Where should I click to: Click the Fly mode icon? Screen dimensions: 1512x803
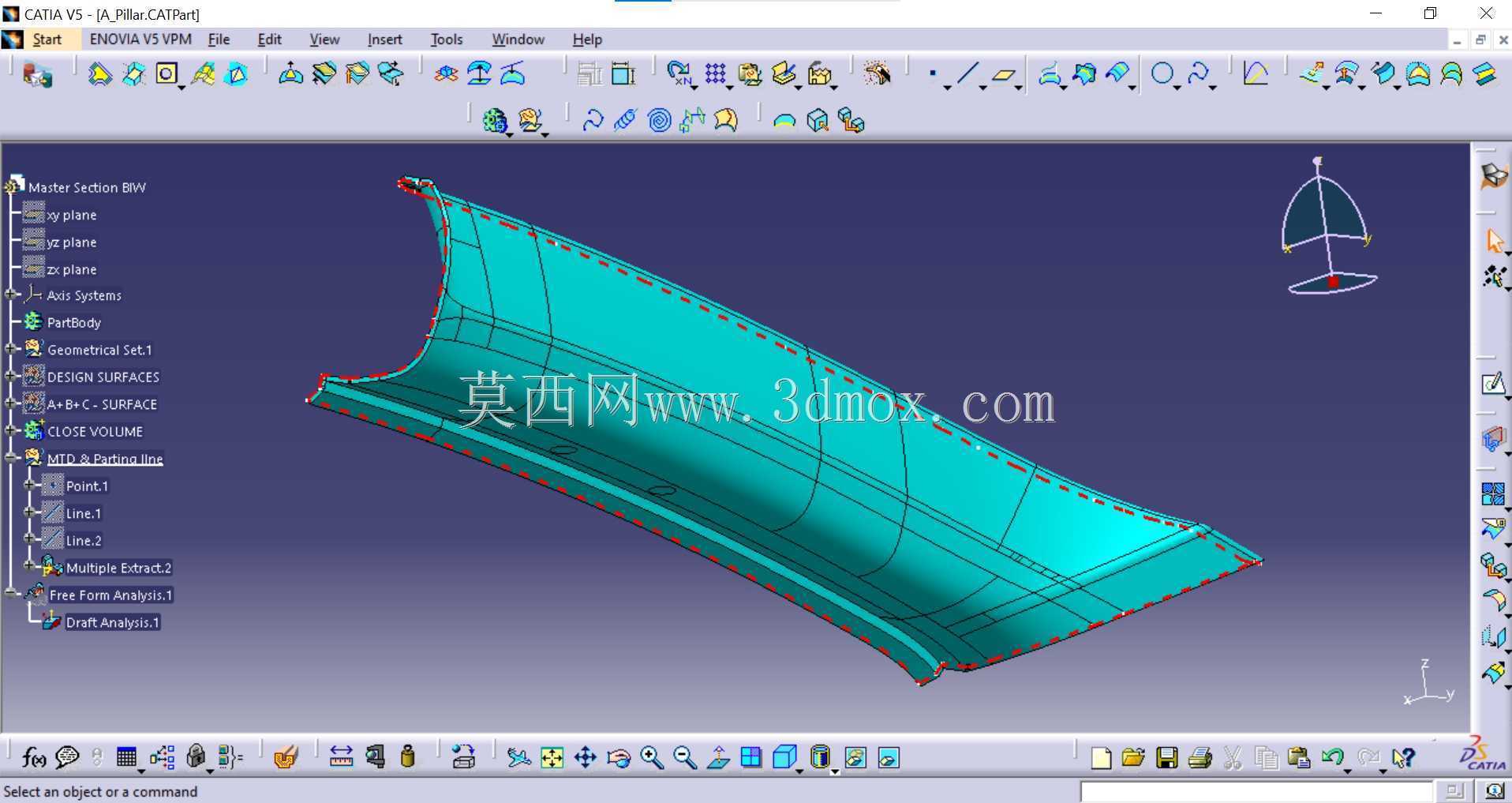(518, 758)
